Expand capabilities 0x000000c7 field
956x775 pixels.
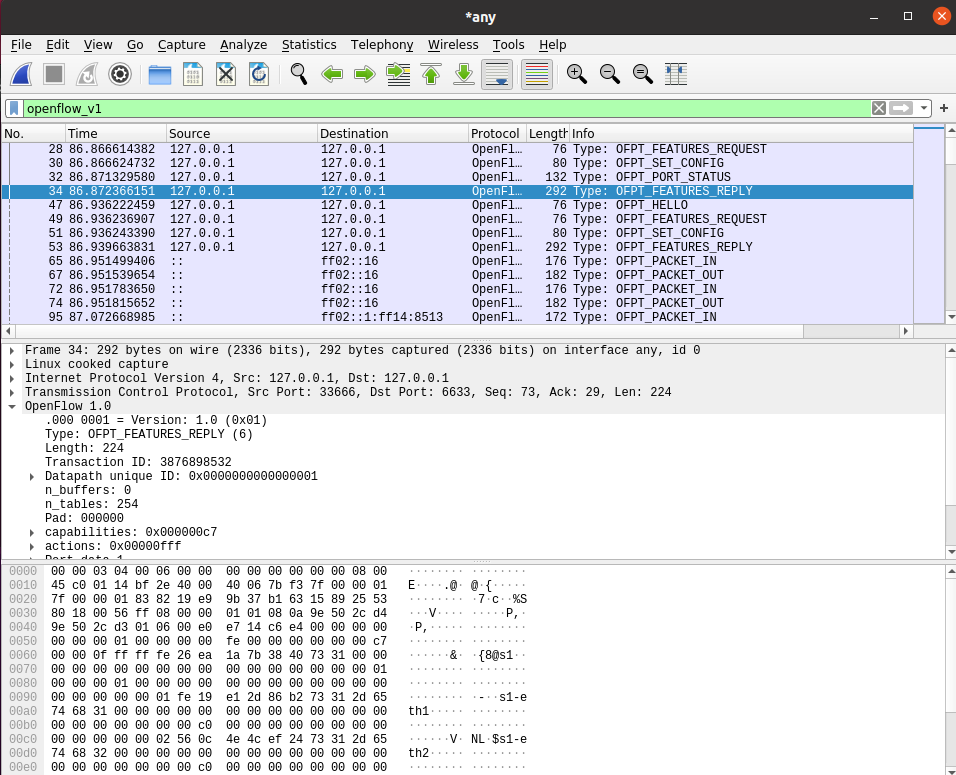click(x=32, y=533)
